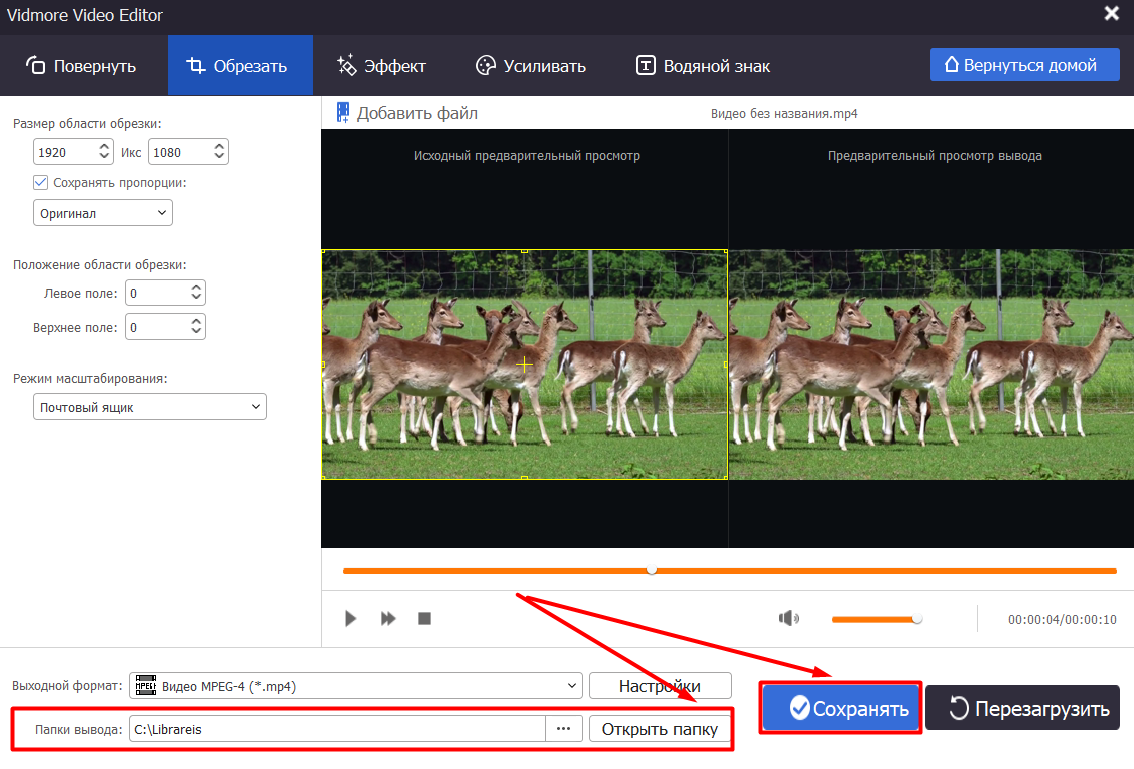The height and width of the screenshot is (769, 1134).
Task: Stop video playback
Action: click(424, 619)
